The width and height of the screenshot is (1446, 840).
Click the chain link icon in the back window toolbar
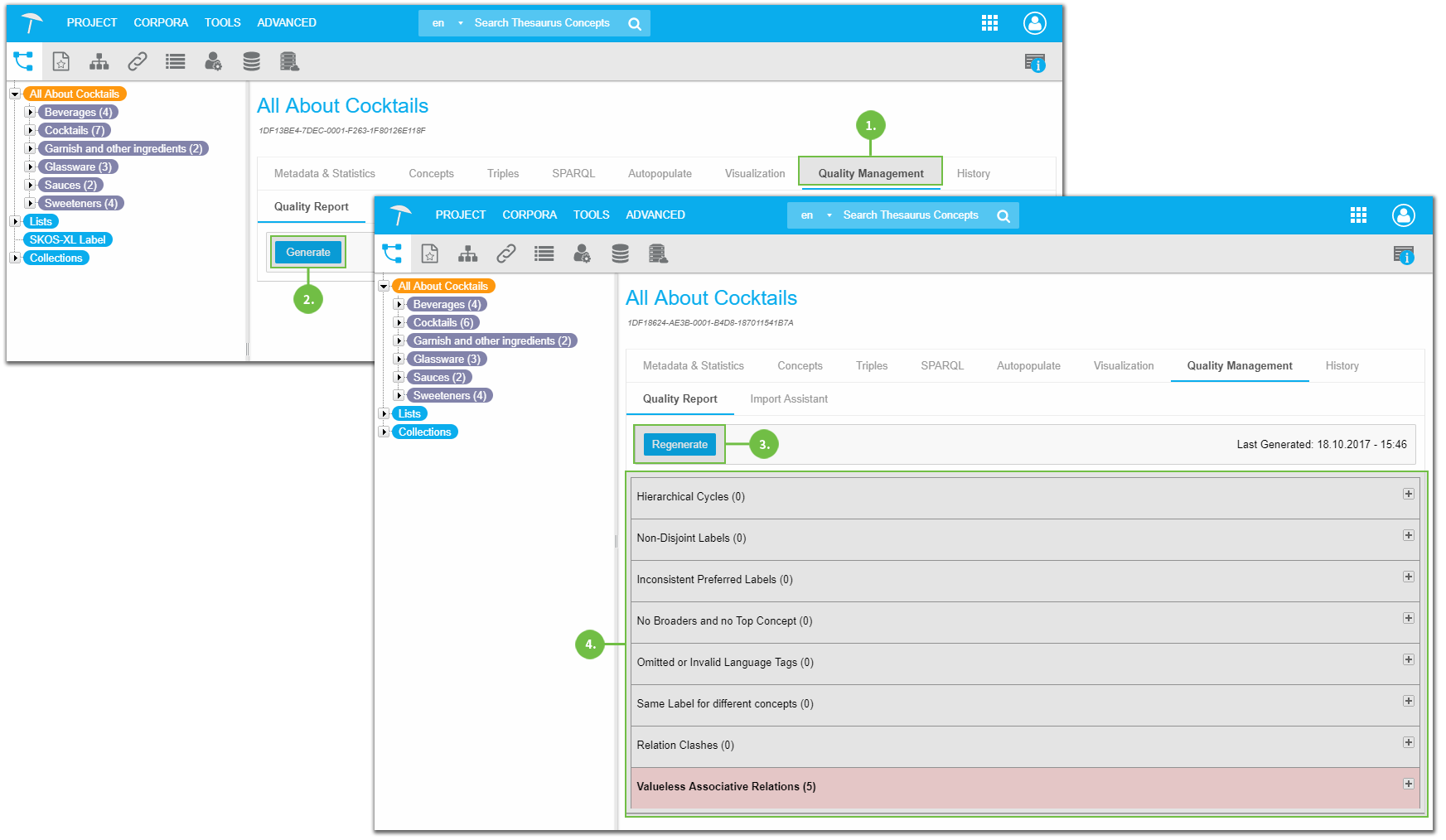coord(138,61)
